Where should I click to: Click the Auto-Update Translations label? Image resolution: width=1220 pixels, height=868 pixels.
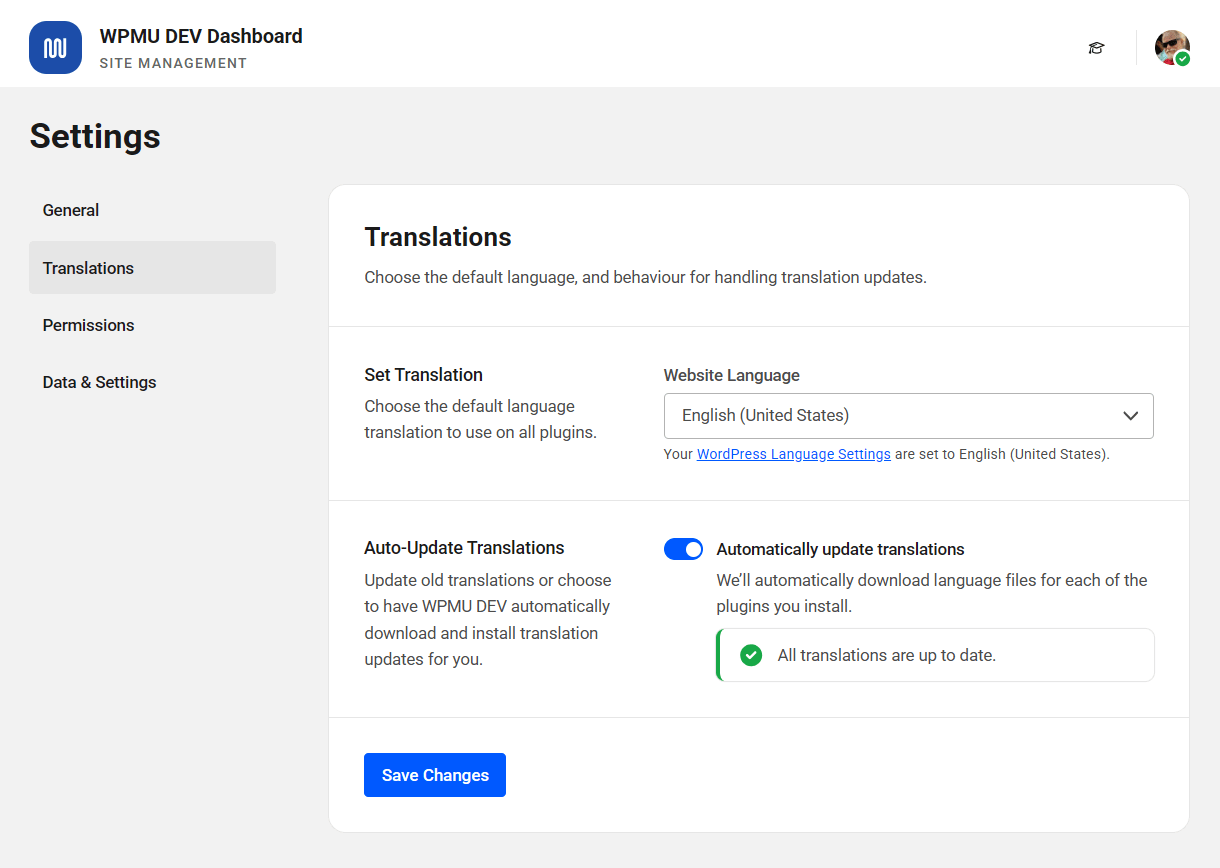click(x=464, y=548)
